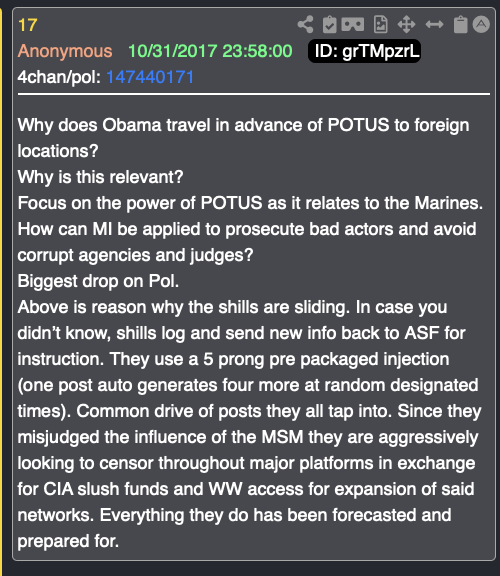This screenshot has height=576, width=500.
Task: Click the blank clipboard copy icon
Action: pos(460,25)
